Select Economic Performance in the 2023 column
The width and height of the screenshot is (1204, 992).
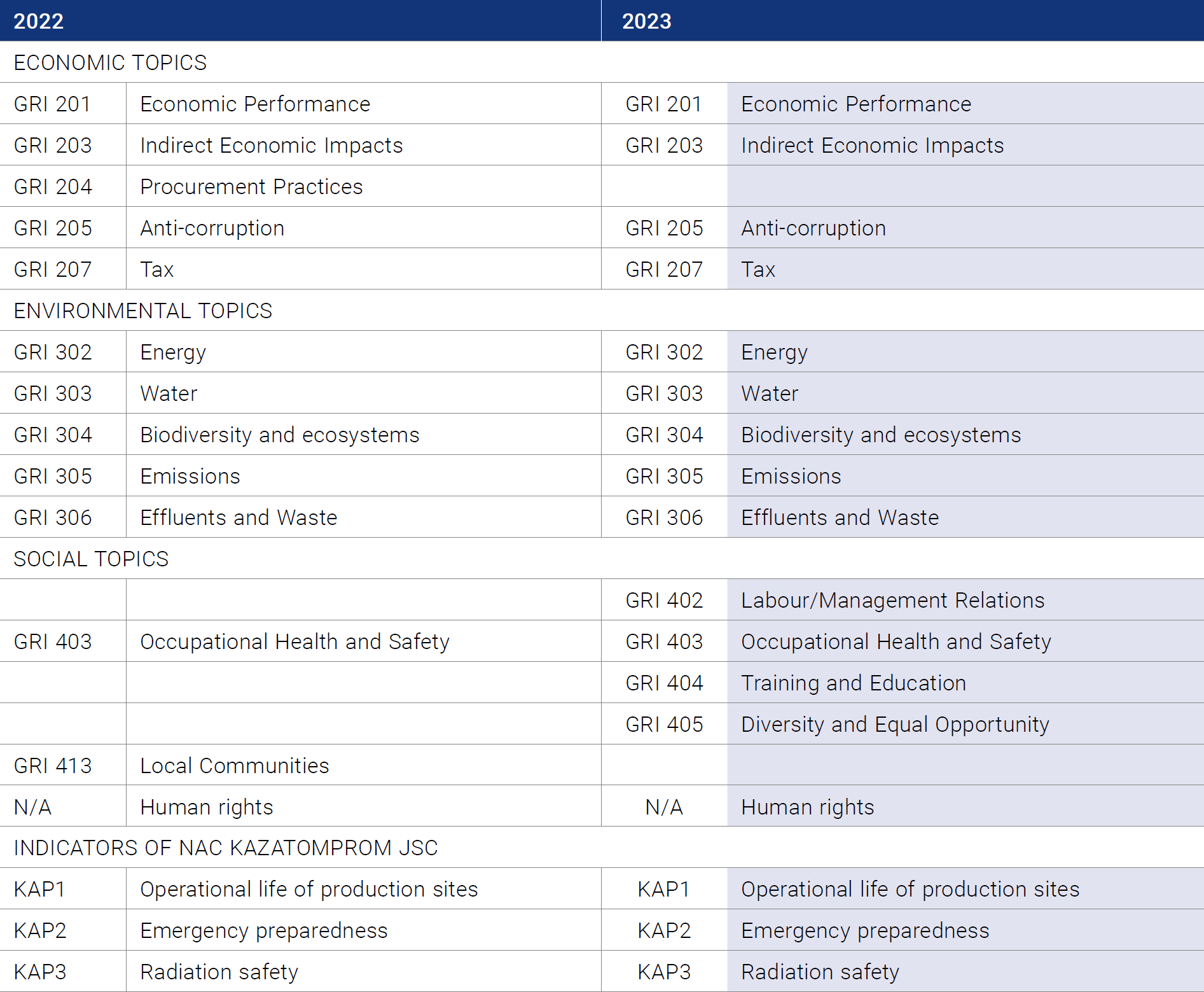pyautogui.click(x=856, y=104)
